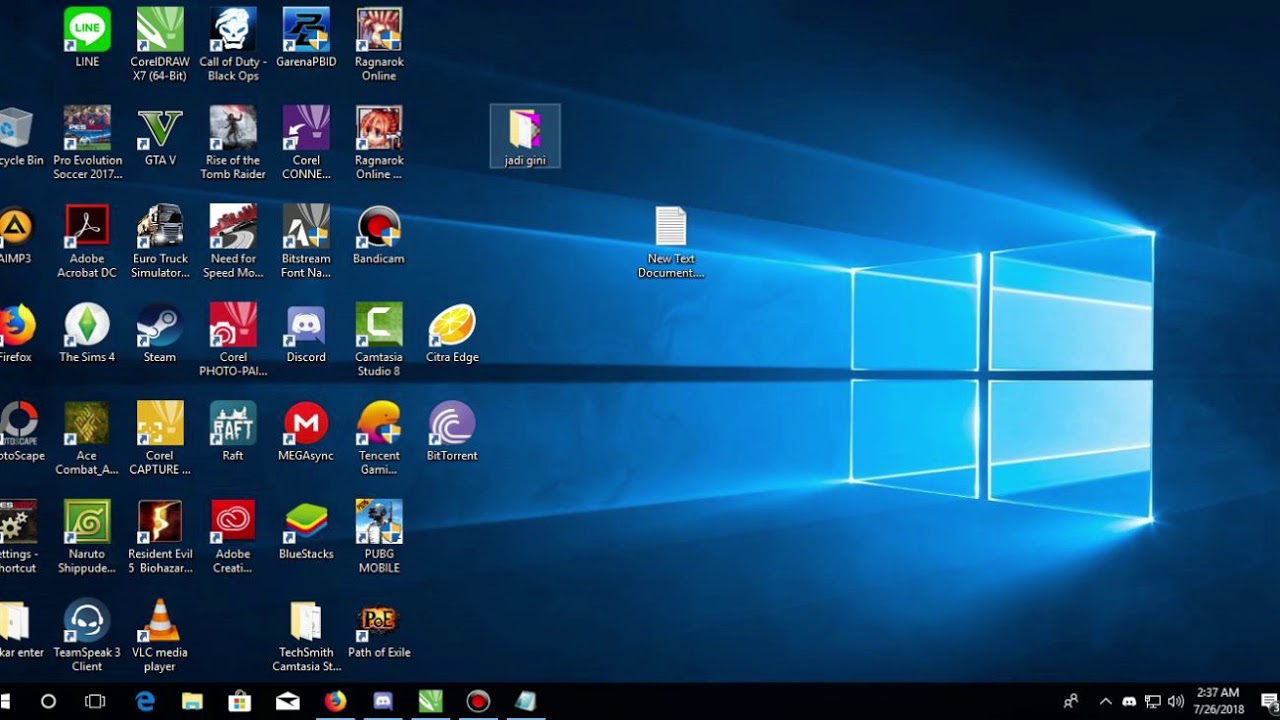Viewport: 1280px width, 720px height.
Task: Select the Bandicam desktop icon
Action: [x=379, y=234]
